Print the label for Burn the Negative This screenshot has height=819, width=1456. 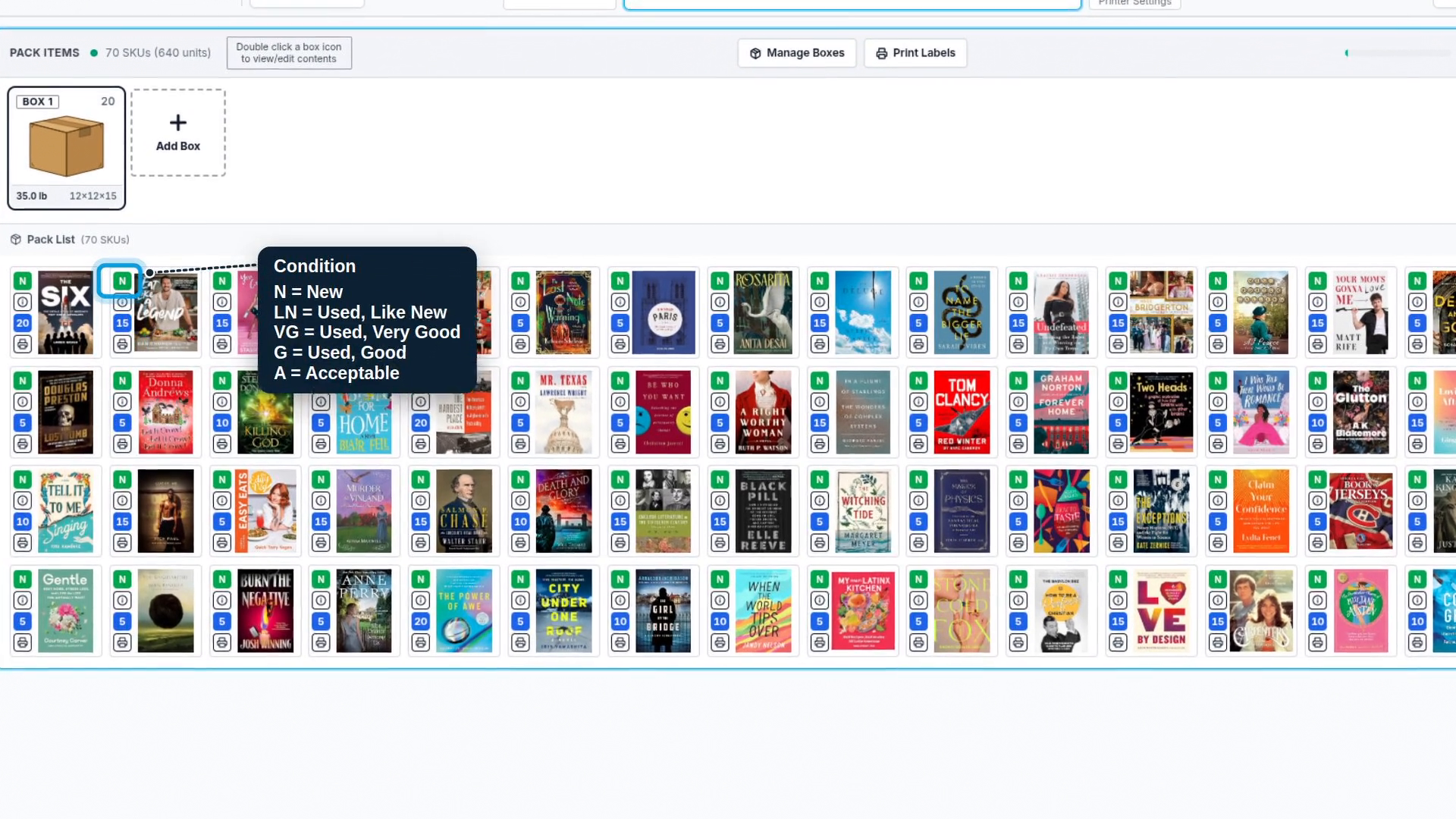coord(222,642)
